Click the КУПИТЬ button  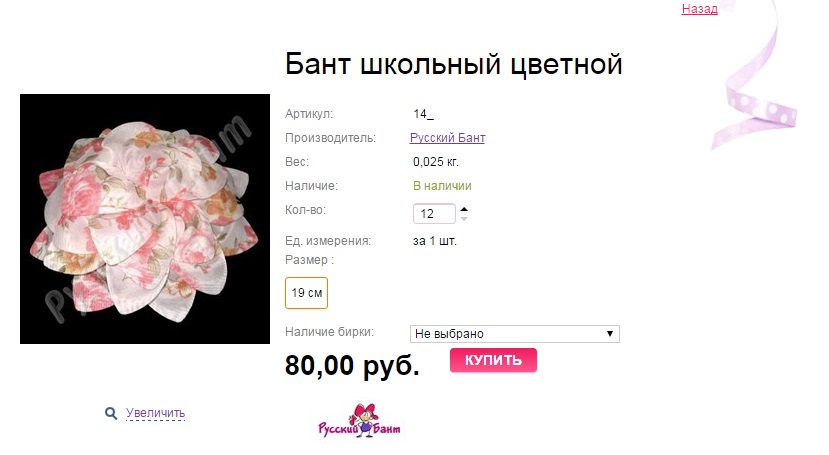(x=493, y=360)
